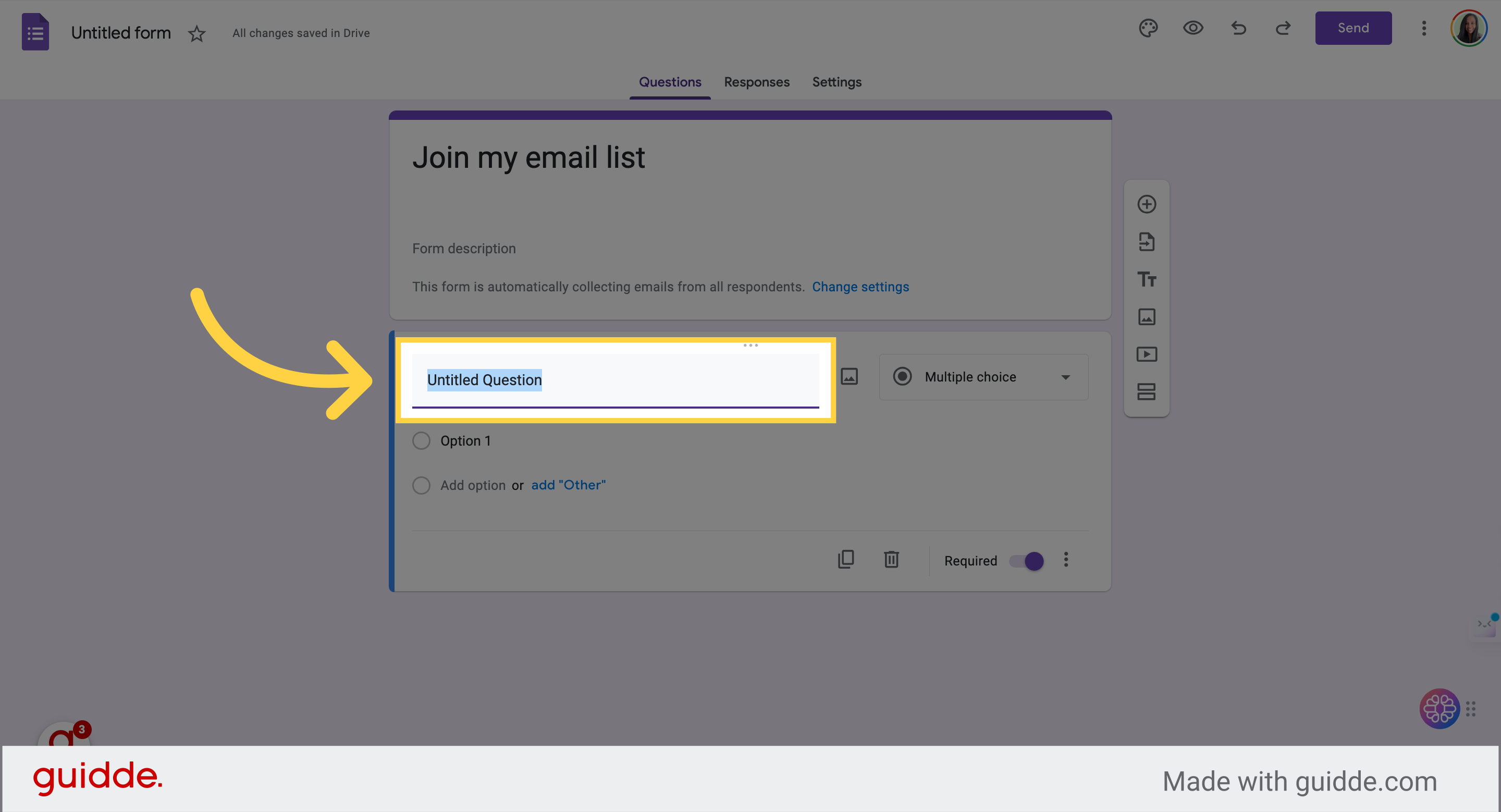
Task: Grab the question drag handle dots
Action: coord(750,346)
